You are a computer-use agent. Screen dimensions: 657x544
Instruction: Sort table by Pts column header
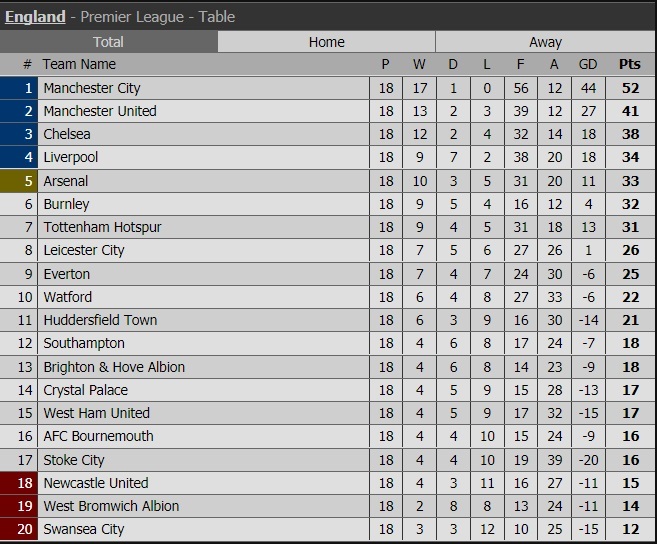[629, 64]
